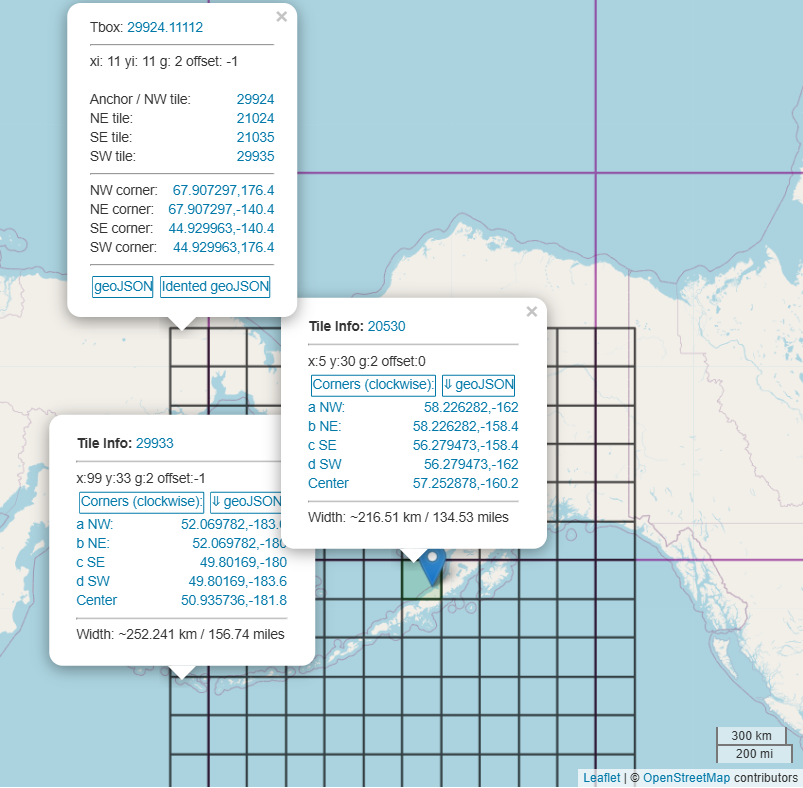Open the NE tile 21024 link
803x788 pixels.
[x=255, y=118]
